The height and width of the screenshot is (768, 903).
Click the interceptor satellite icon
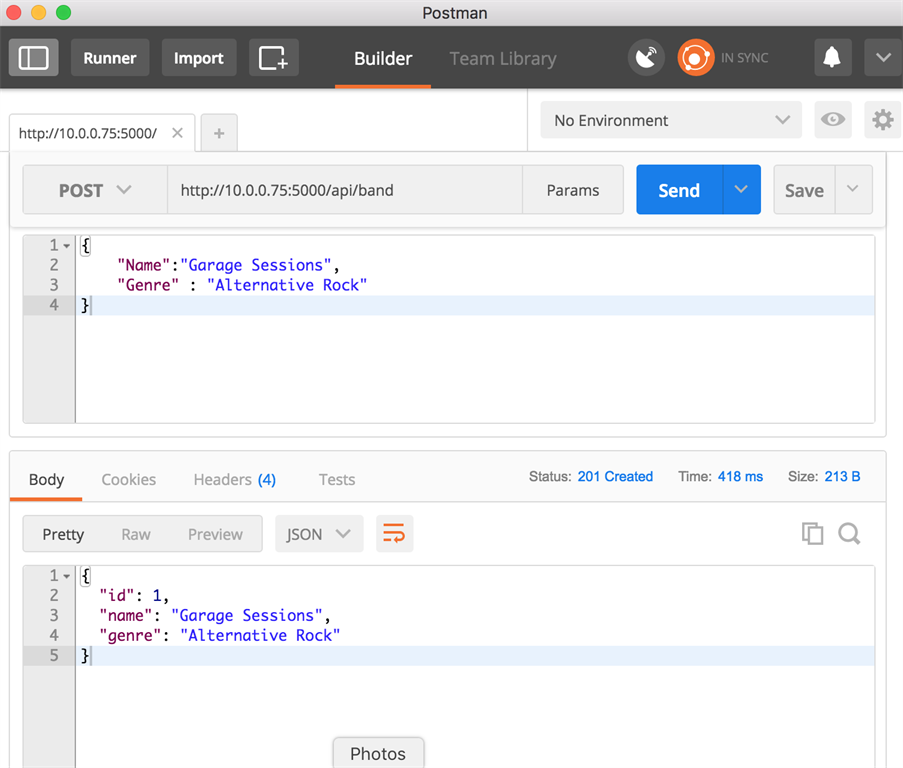tap(646, 58)
